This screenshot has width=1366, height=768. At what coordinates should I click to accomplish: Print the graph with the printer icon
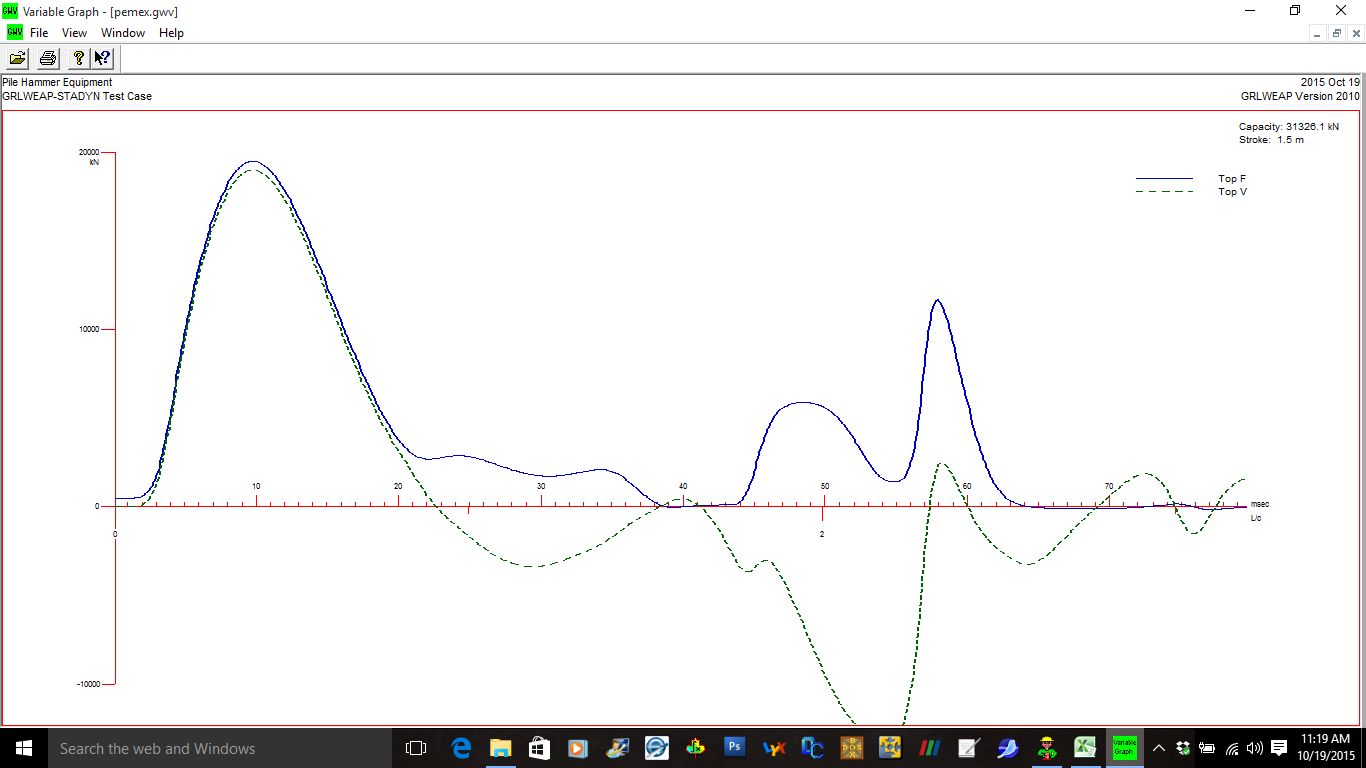tap(46, 58)
